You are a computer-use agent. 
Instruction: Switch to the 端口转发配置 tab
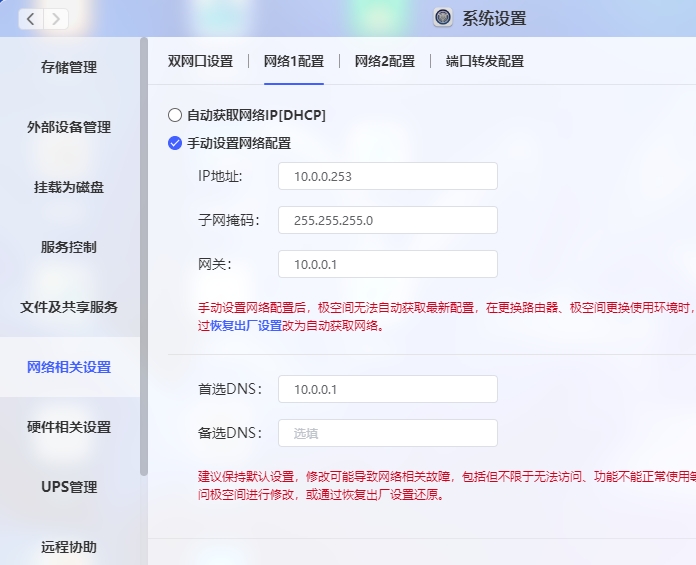(485, 61)
